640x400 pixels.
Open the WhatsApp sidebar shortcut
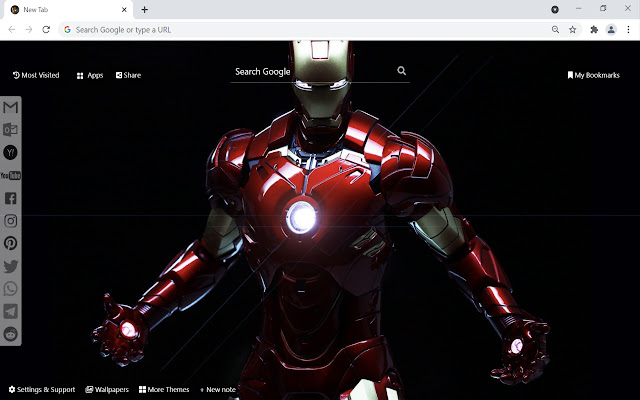pos(11,289)
